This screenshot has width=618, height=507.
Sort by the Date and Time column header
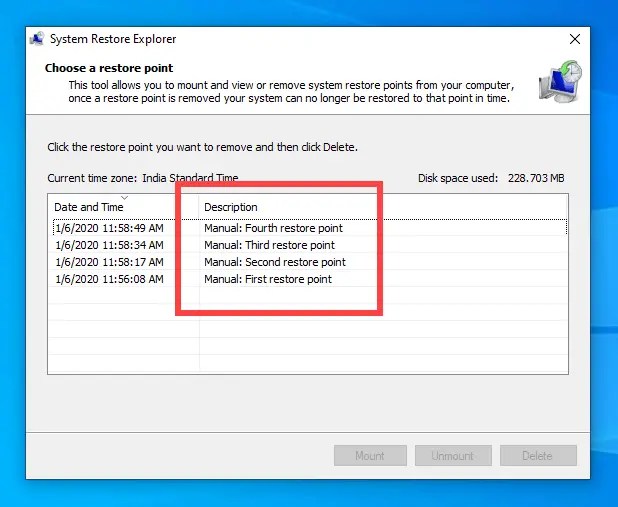(x=123, y=207)
